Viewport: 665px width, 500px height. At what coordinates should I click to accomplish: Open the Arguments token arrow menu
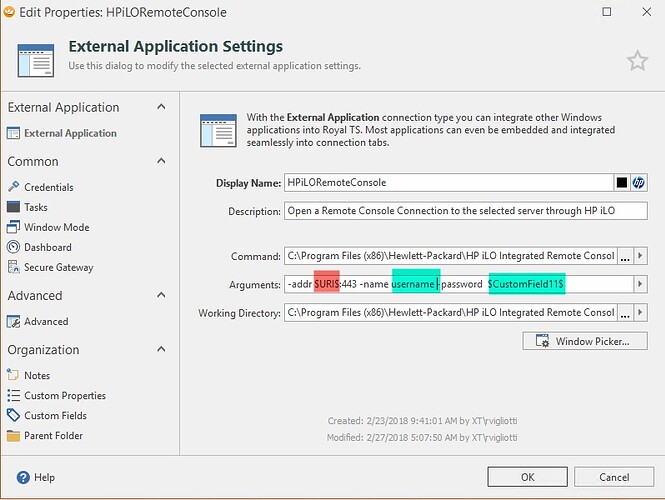[x=640, y=285]
